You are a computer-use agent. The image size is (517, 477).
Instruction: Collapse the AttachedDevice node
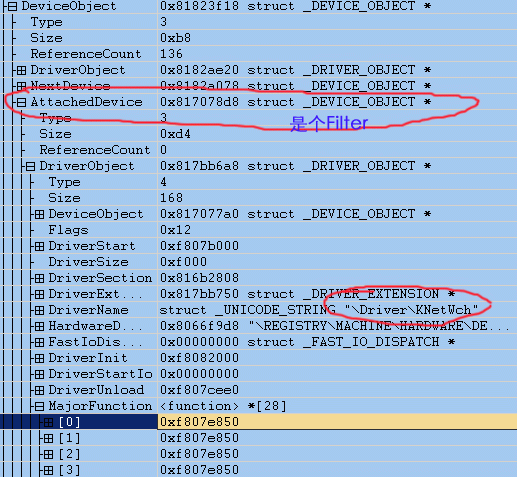(x=21, y=102)
